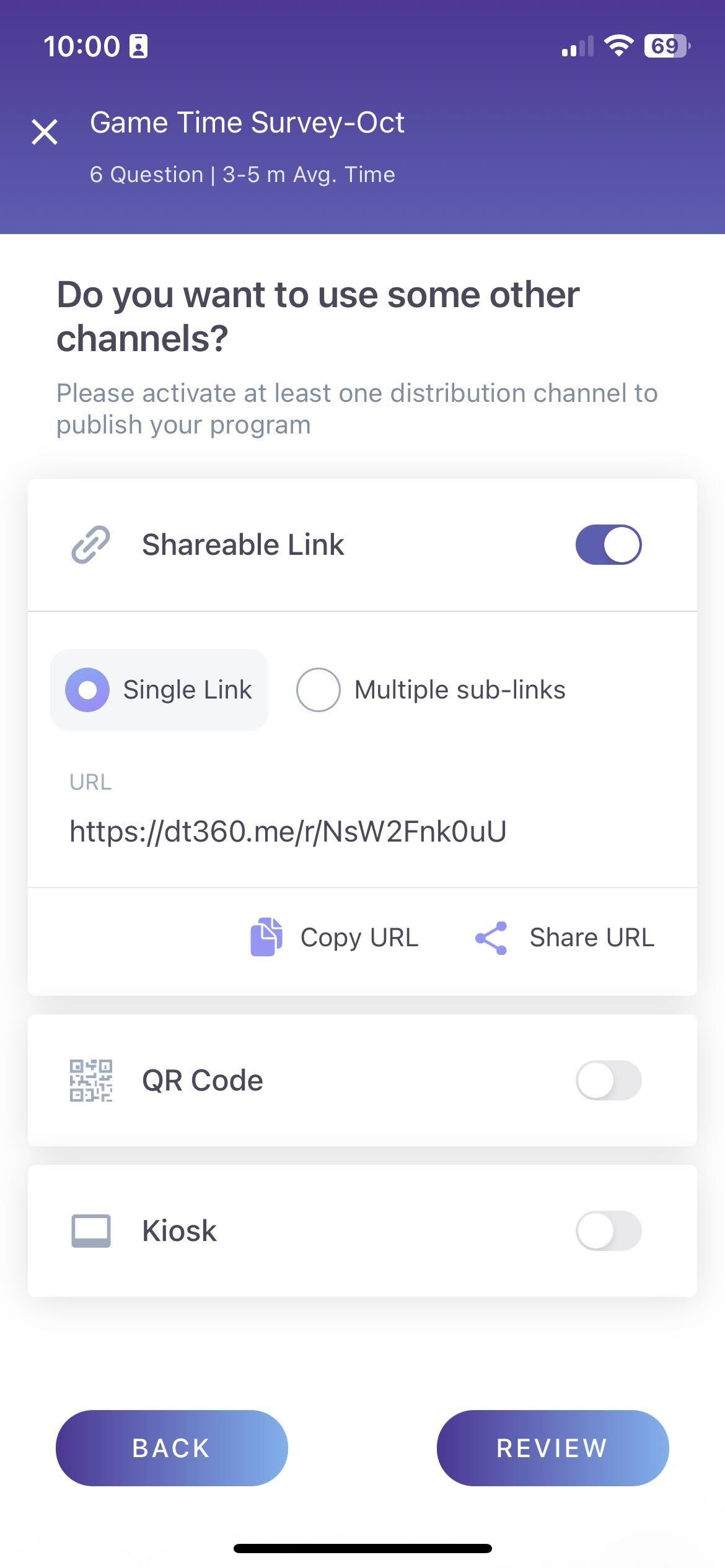This screenshot has width=725, height=1568.
Task: Tap the Wi-Fi status icon
Action: pos(618,46)
